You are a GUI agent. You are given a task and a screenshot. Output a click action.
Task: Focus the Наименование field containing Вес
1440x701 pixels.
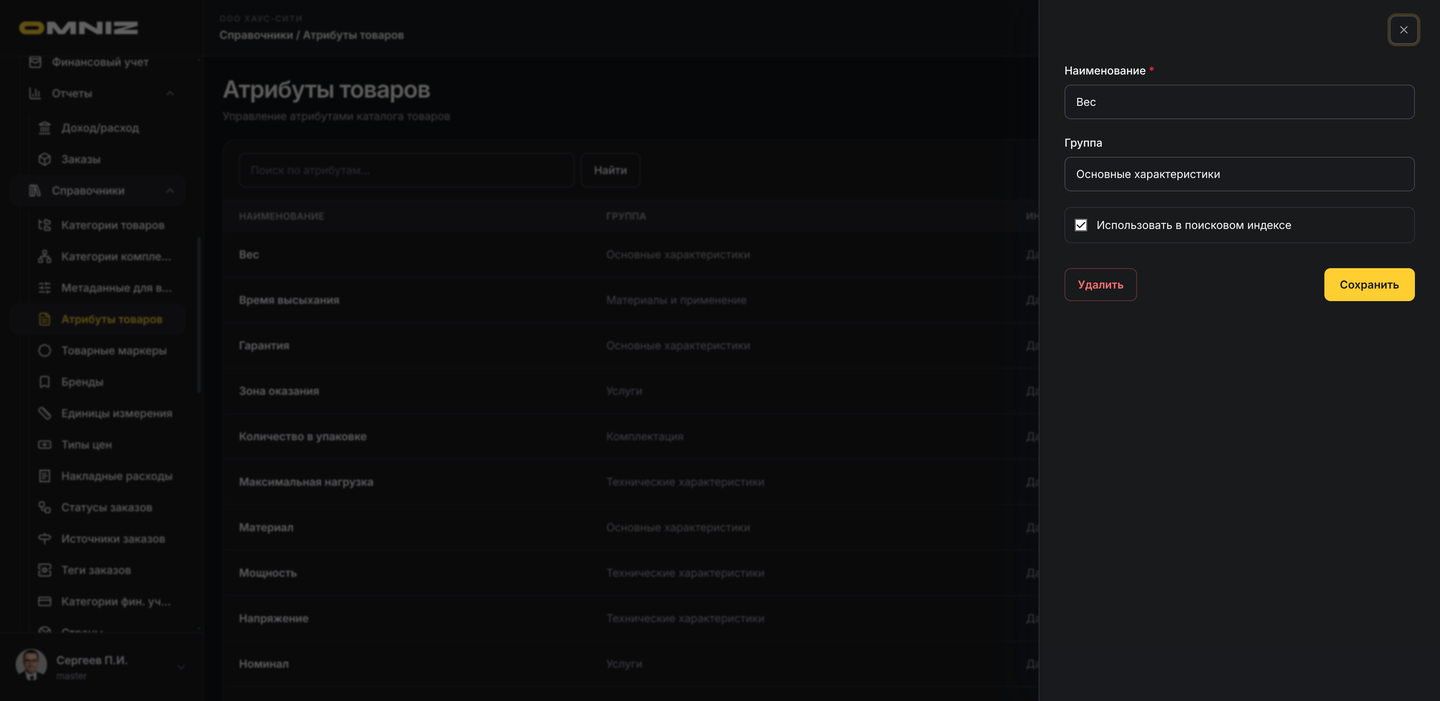click(1239, 102)
